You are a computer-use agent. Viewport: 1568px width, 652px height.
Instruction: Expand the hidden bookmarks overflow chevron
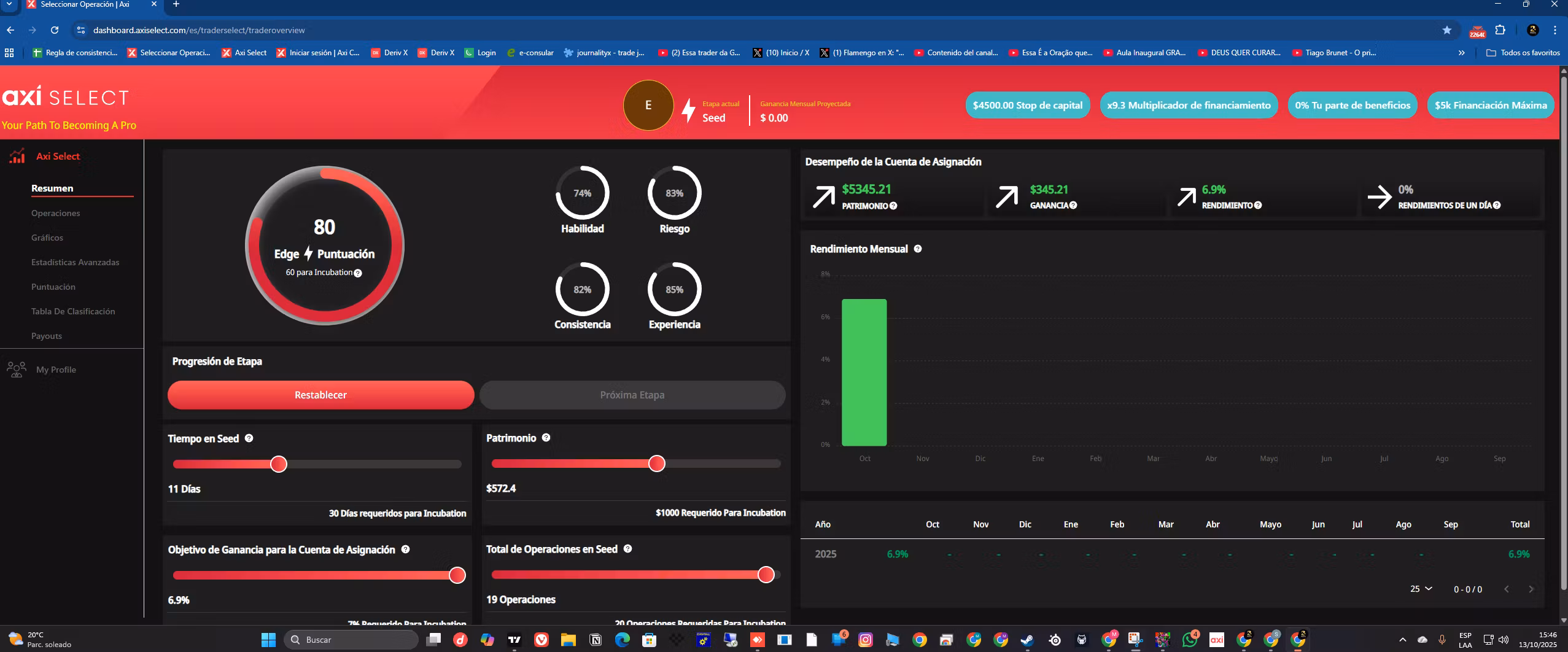1461,53
